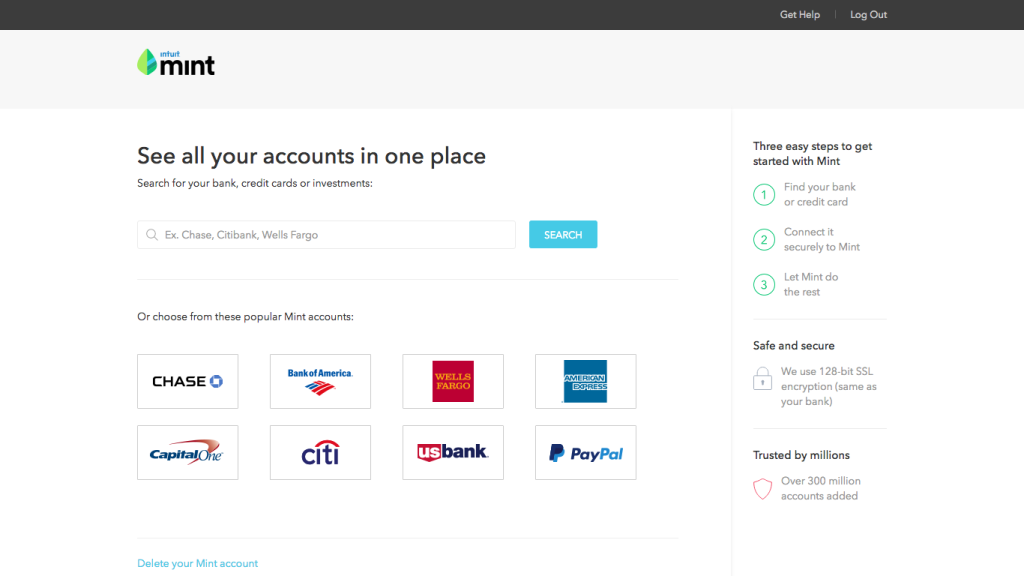This screenshot has width=1024, height=576.
Task: Click the step 2 circle icon
Action: (764, 239)
